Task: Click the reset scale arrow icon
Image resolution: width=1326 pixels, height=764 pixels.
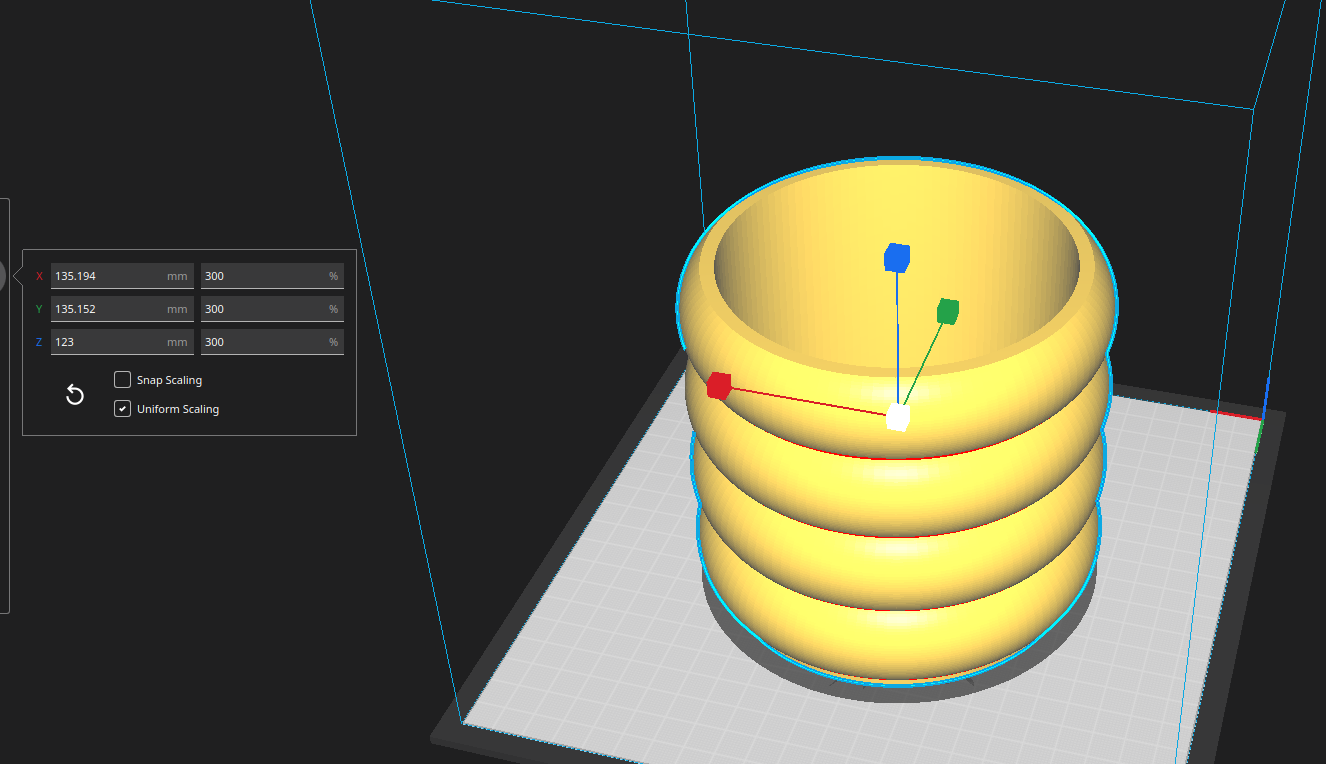Action: tap(75, 395)
